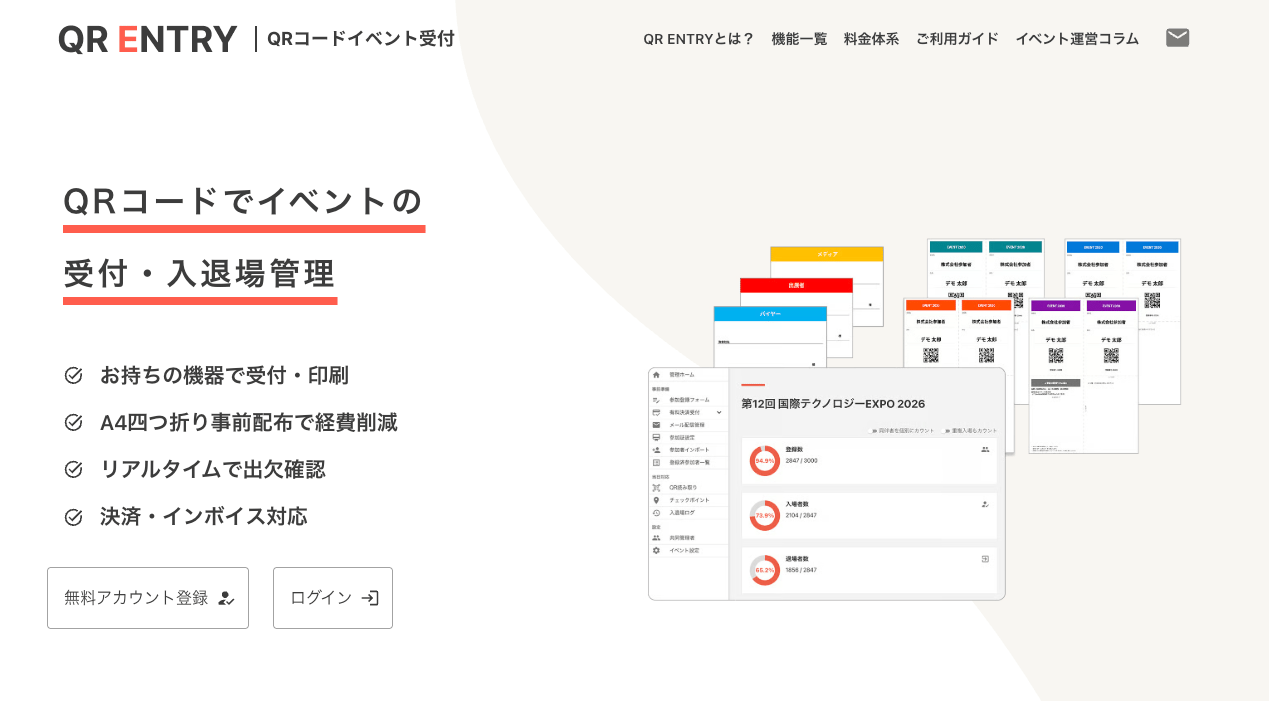
Task: Click the QRコードでイベントの headline
Action: pos(243,201)
